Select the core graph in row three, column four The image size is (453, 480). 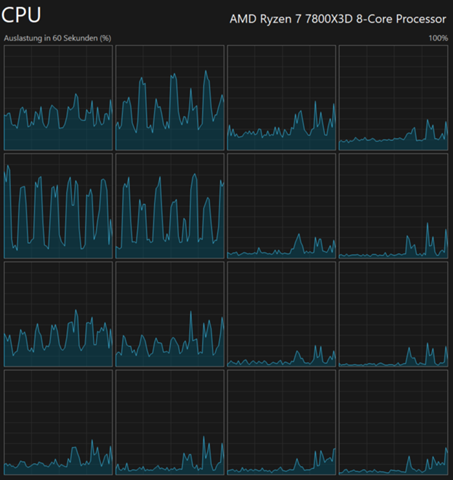pos(393,314)
